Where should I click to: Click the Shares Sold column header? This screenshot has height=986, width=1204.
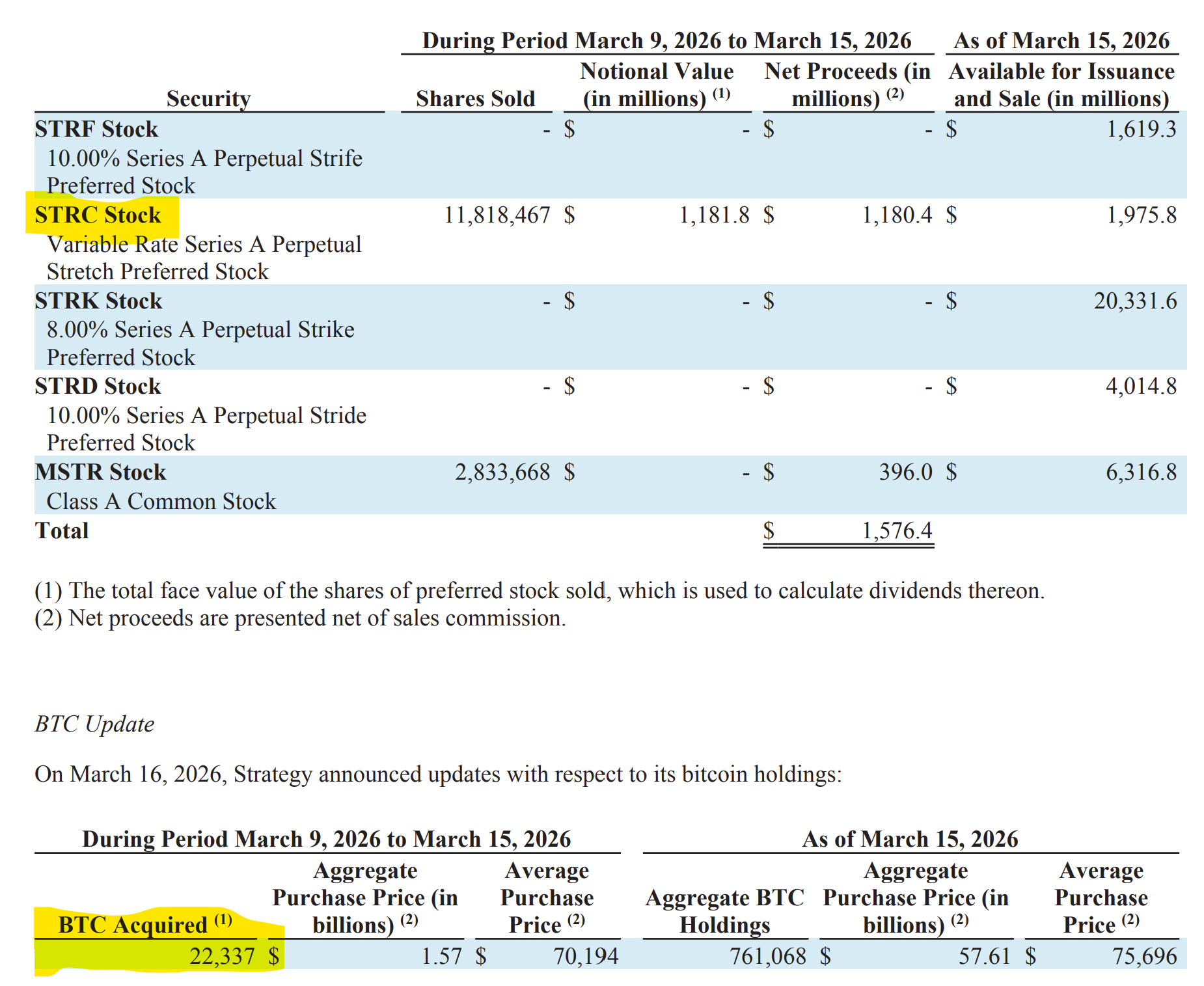[475, 98]
